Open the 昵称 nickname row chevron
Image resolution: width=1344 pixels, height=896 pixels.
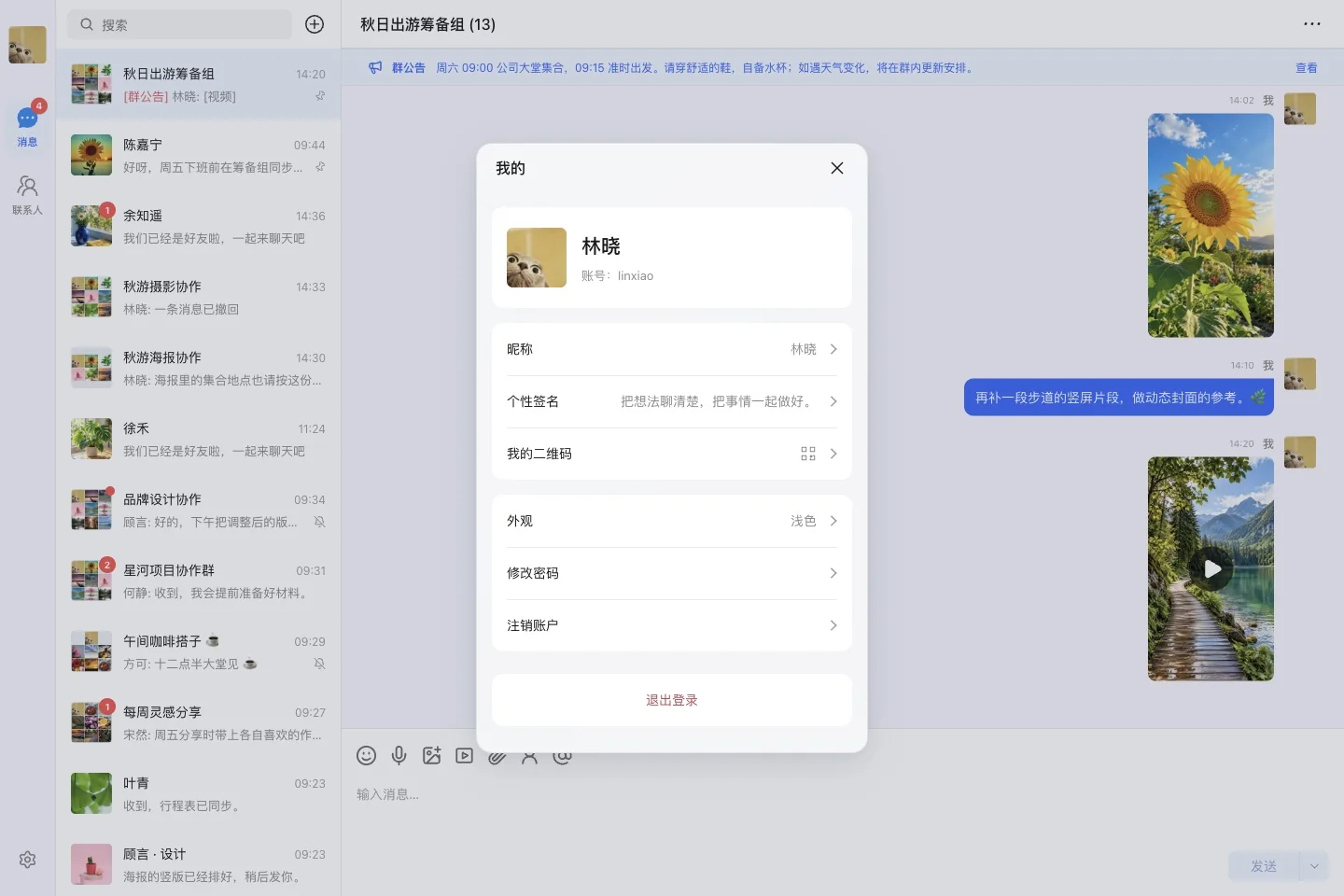tap(833, 349)
